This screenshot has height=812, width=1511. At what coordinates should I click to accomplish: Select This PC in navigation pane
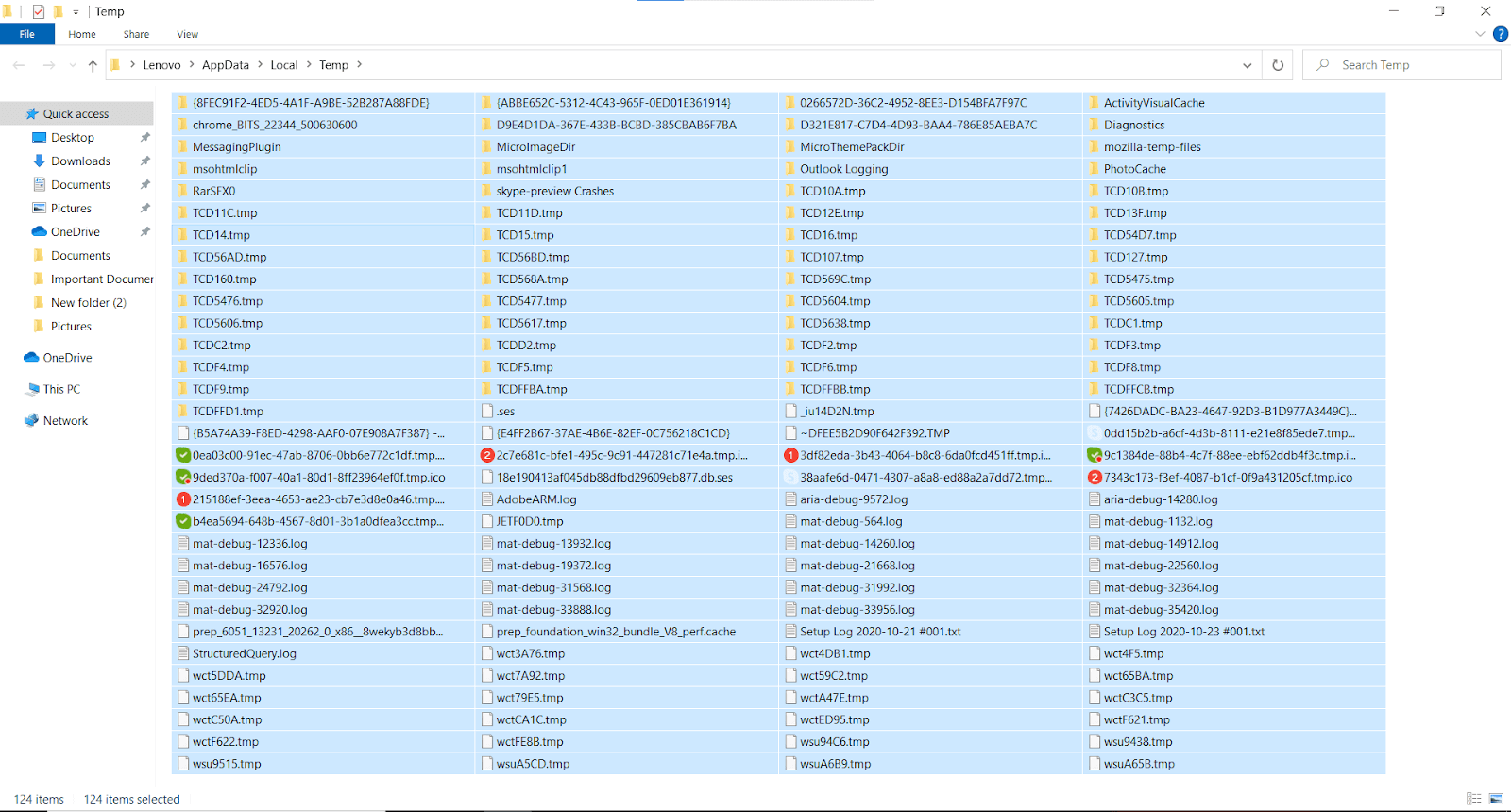[61, 389]
